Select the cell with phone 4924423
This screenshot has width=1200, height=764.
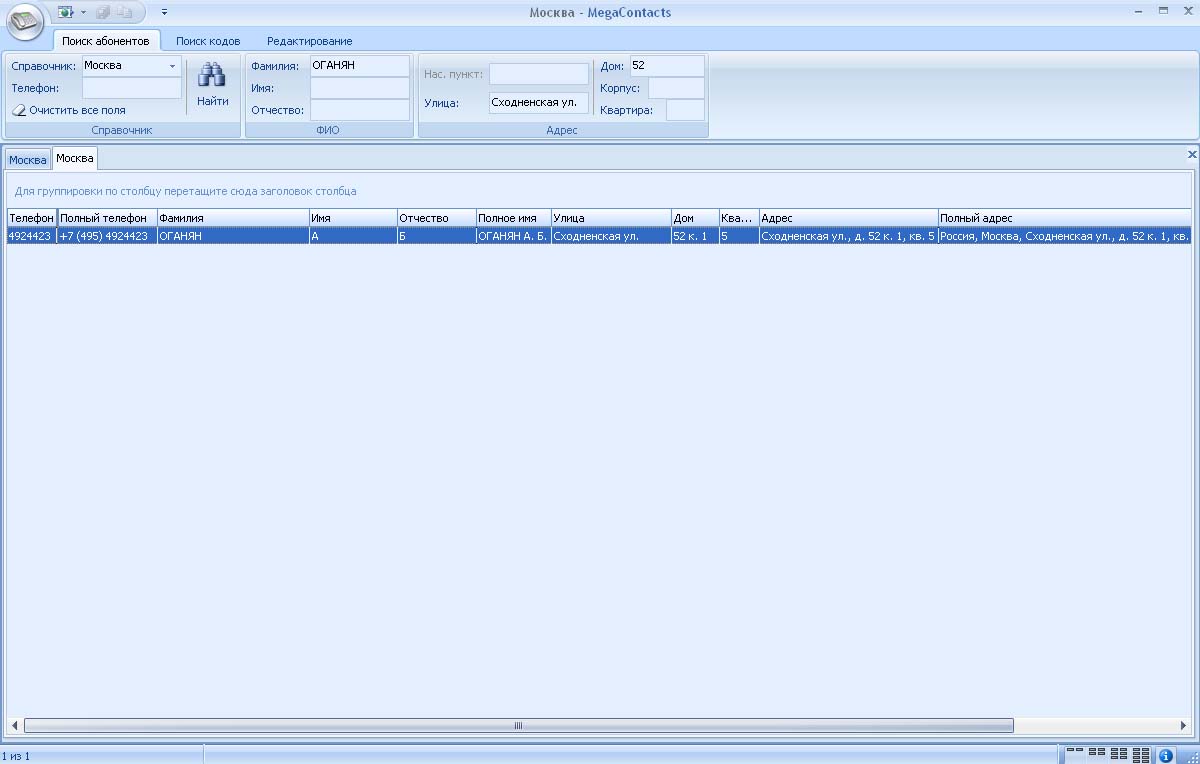[x=31, y=236]
